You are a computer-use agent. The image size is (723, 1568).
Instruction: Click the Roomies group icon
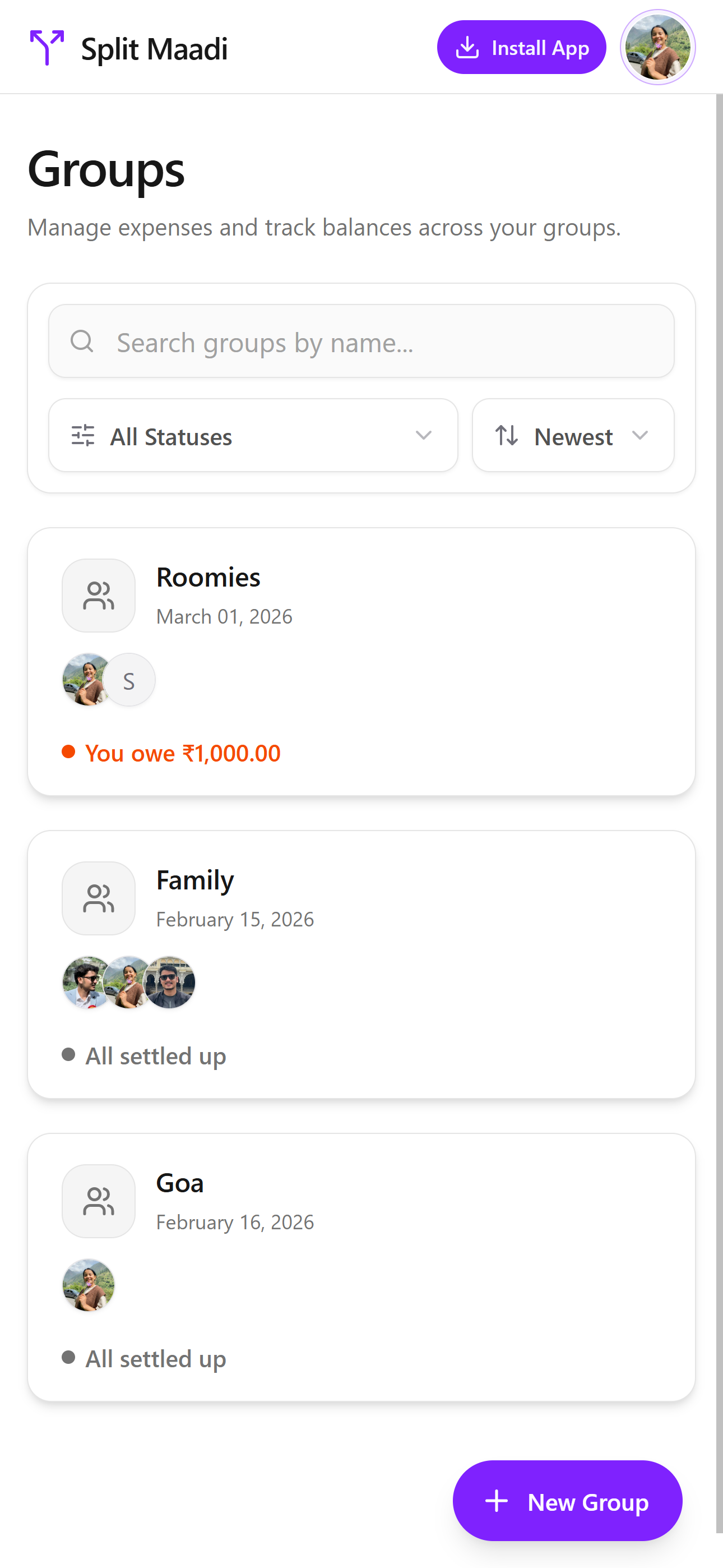(x=99, y=596)
